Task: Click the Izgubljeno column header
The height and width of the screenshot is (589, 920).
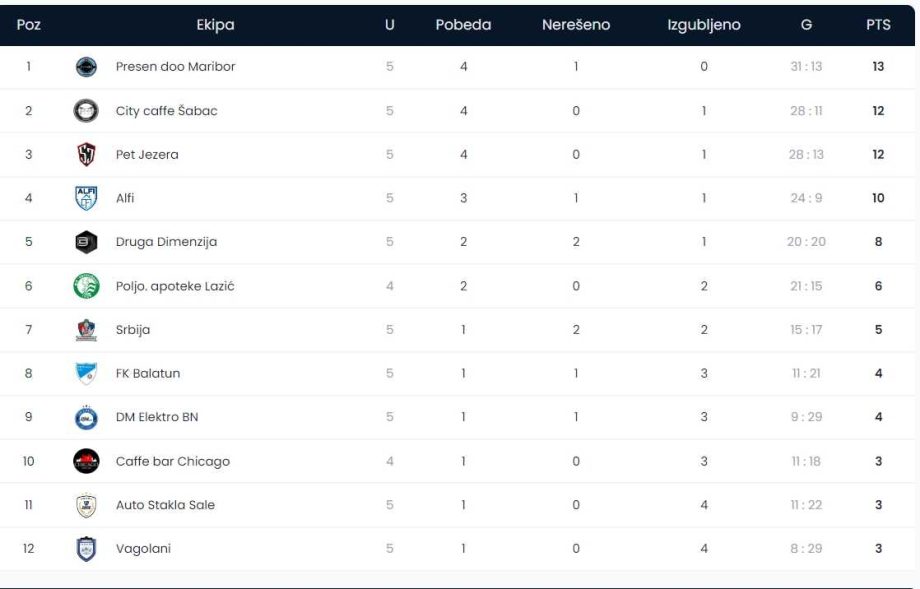Action: click(x=703, y=25)
